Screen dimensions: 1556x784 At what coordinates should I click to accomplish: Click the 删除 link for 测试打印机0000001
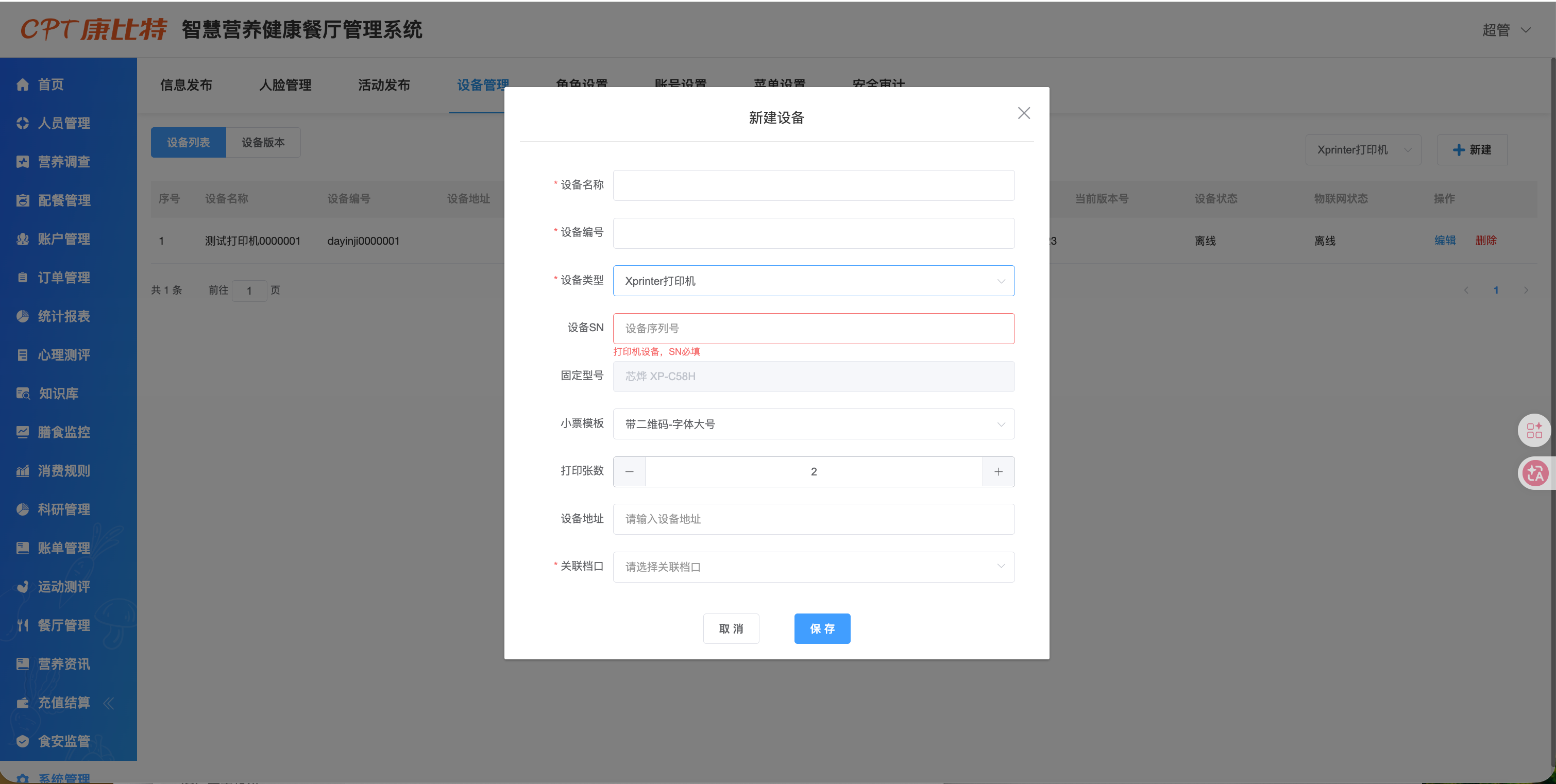pyautogui.click(x=1486, y=241)
